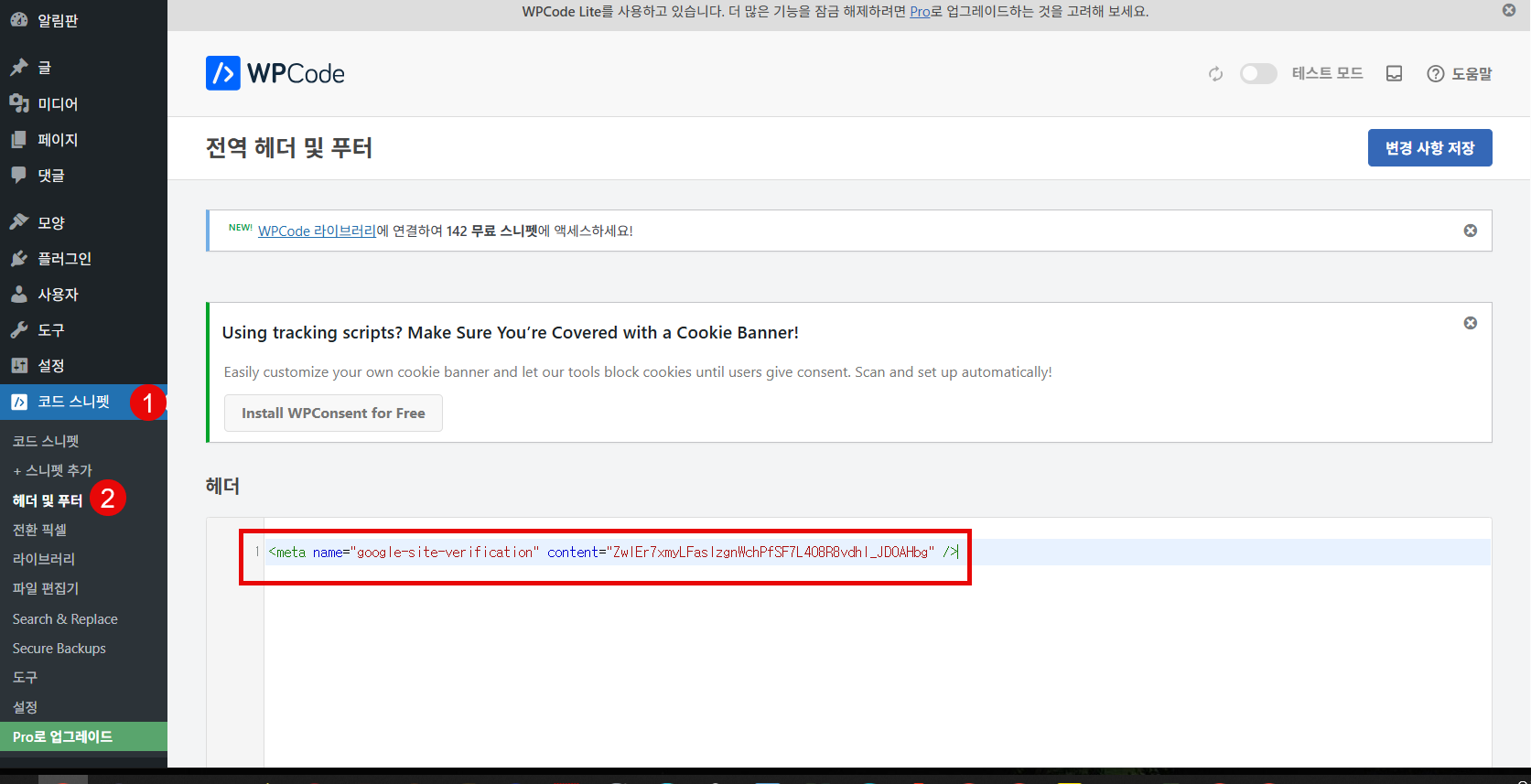Click the 모양 appearance brush icon
Image resolution: width=1531 pixels, height=784 pixels.
[x=19, y=222]
